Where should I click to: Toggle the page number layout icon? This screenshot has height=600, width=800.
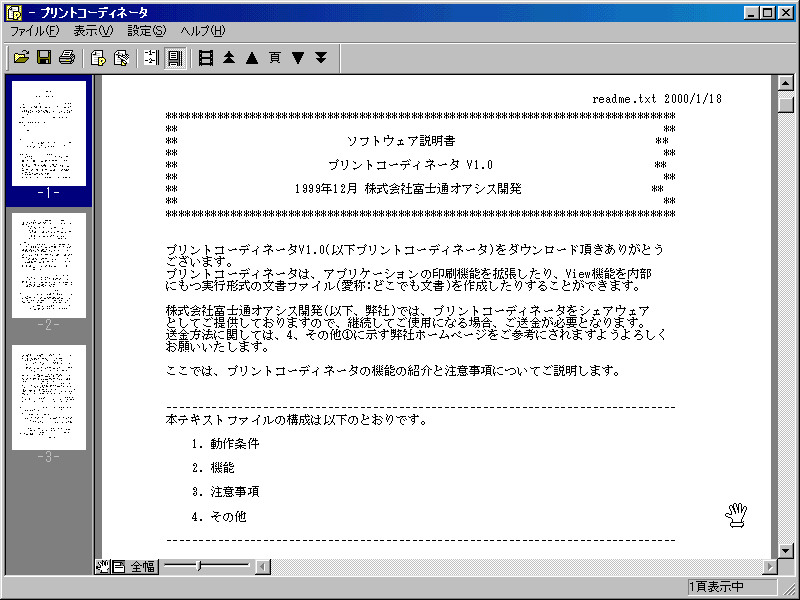(151, 58)
